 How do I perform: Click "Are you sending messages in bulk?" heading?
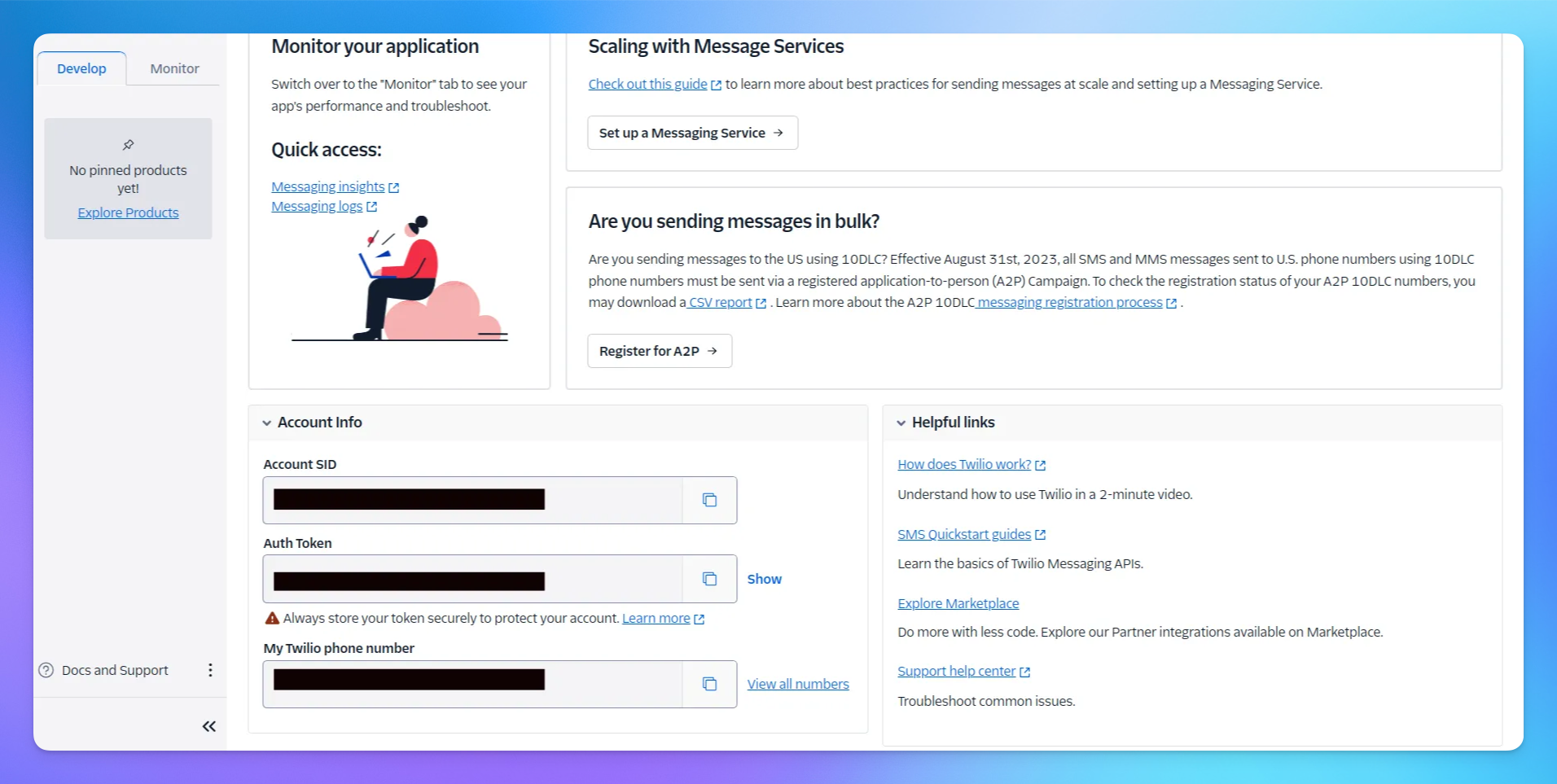[734, 221]
